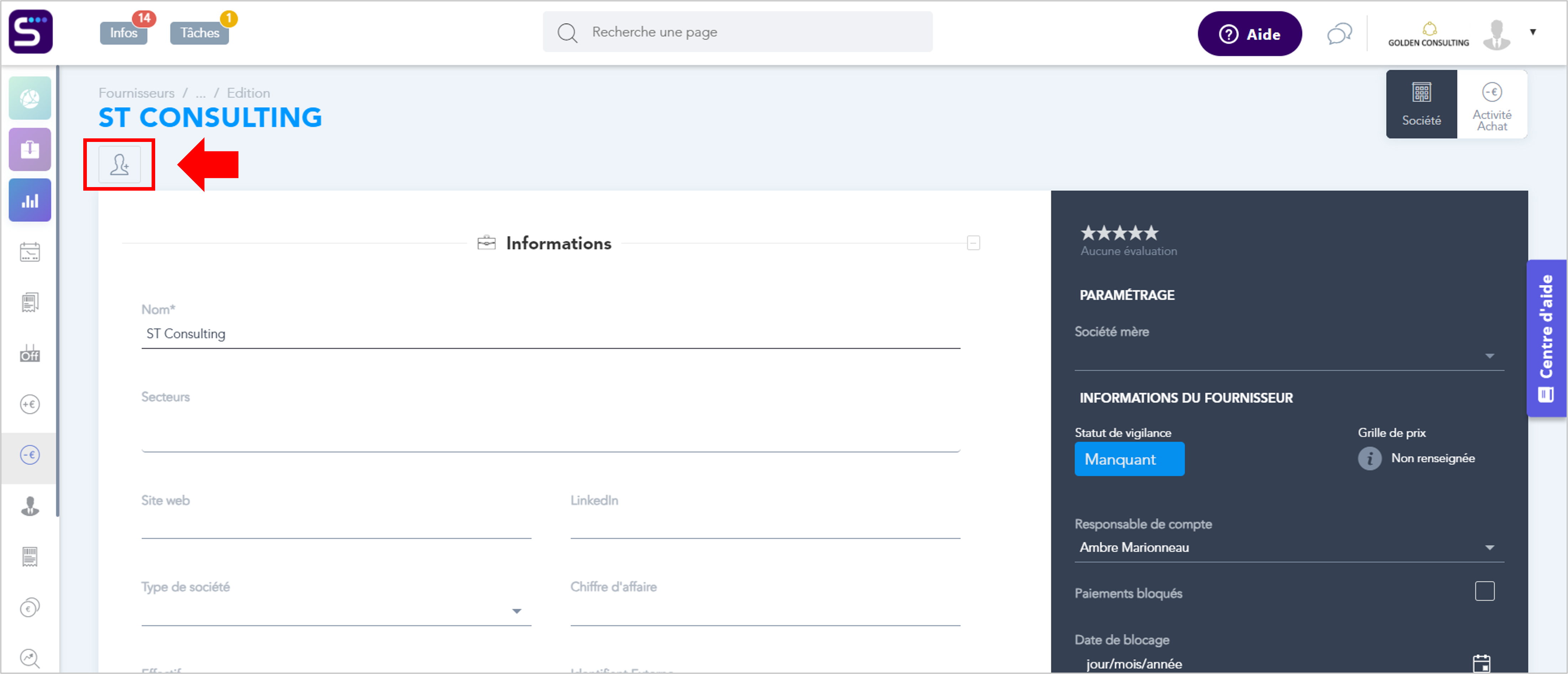Screen dimensions: 1568x674
Task: Open the Société mère dropdown
Action: pyautogui.click(x=1289, y=356)
